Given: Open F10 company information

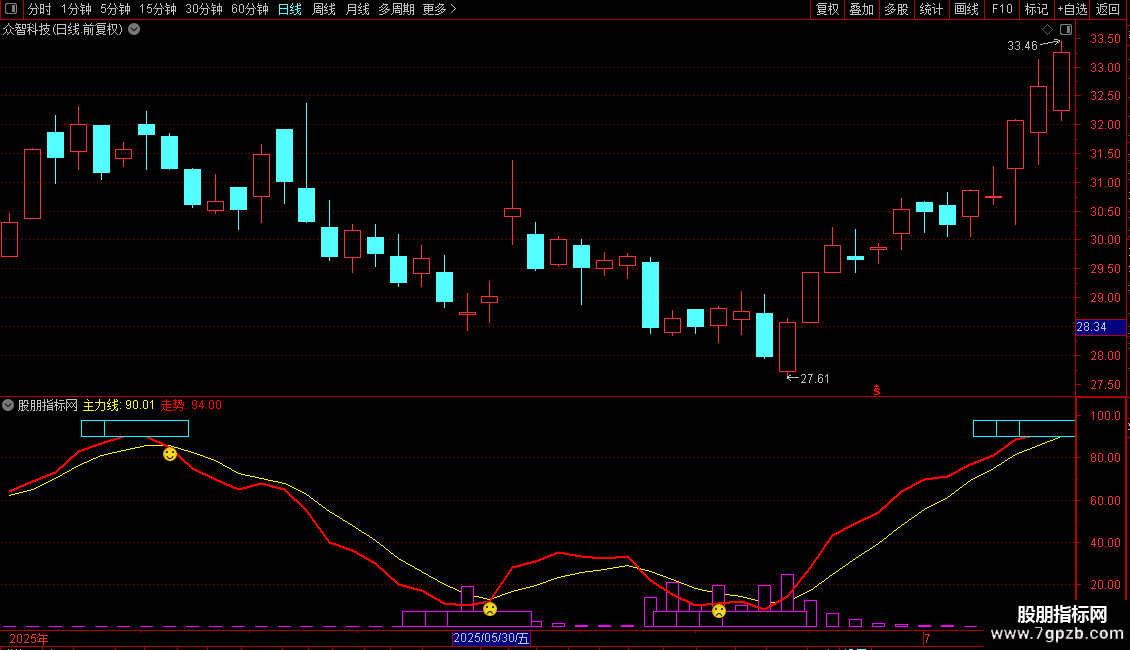Looking at the screenshot, I should point(1002,9).
